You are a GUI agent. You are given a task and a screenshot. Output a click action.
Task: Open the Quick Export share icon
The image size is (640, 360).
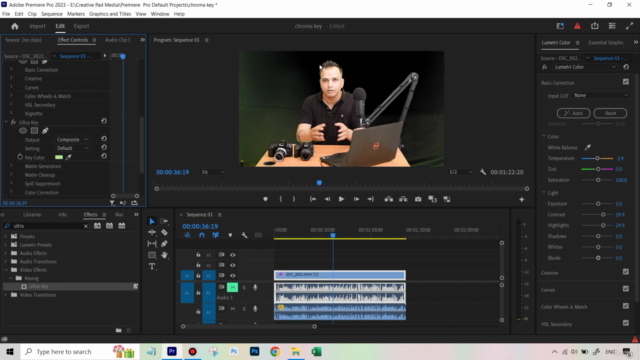pyautogui.click(x=595, y=26)
